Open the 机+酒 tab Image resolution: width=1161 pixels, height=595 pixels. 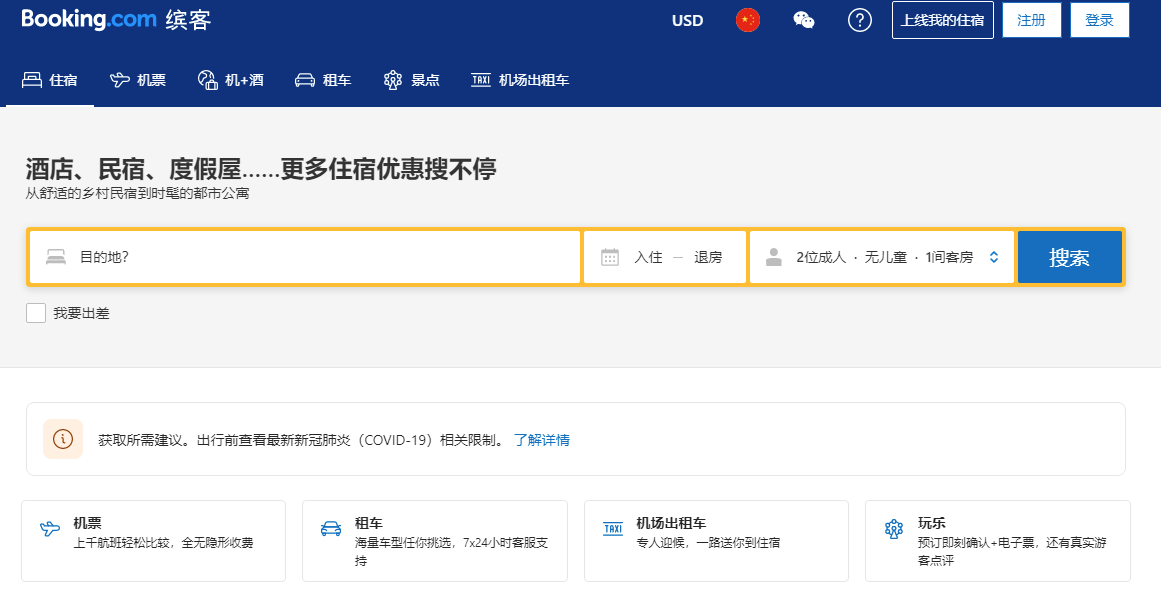point(230,80)
